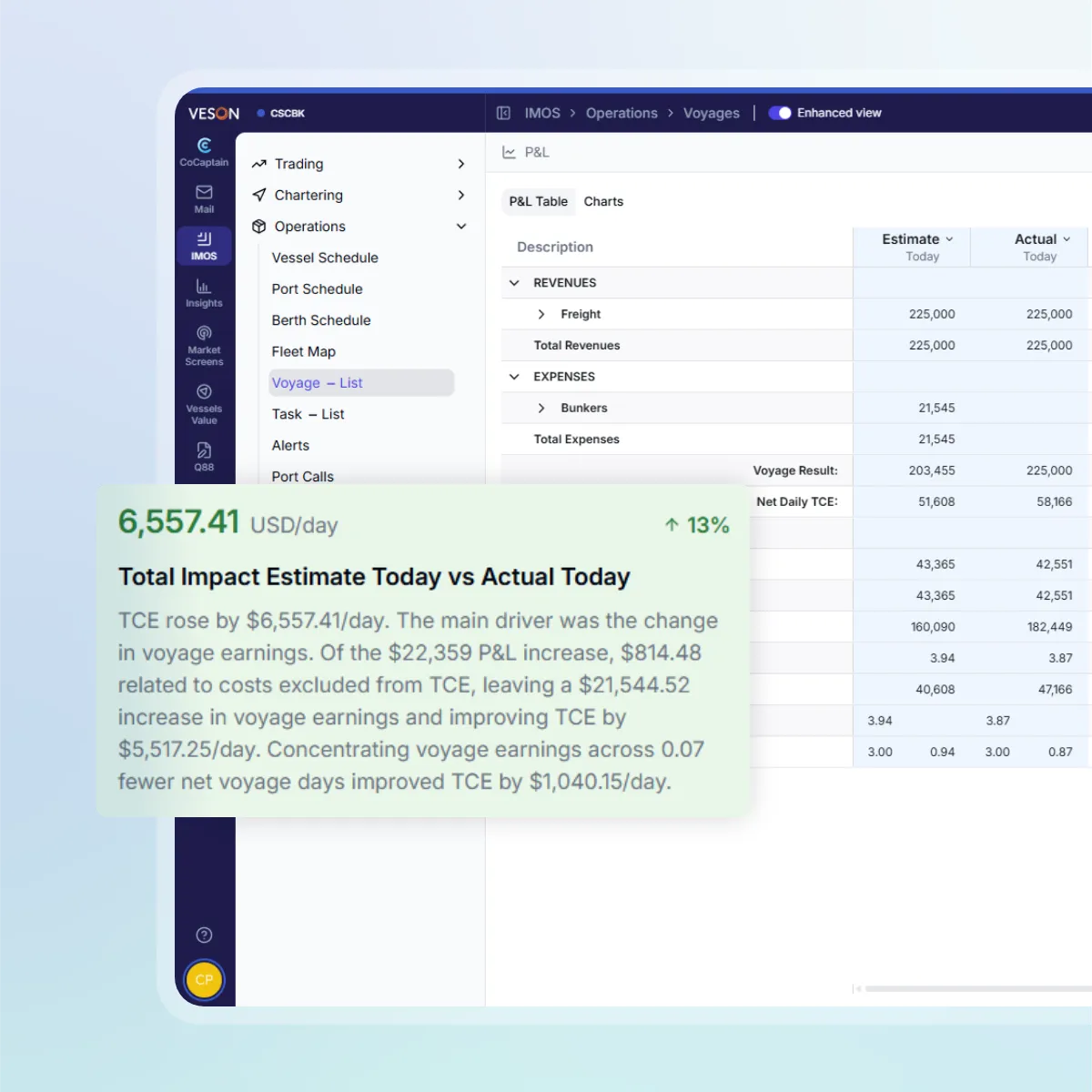Expand the Chartering menu arrow
Image resolution: width=1092 pixels, height=1092 pixels.
click(x=461, y=195)
